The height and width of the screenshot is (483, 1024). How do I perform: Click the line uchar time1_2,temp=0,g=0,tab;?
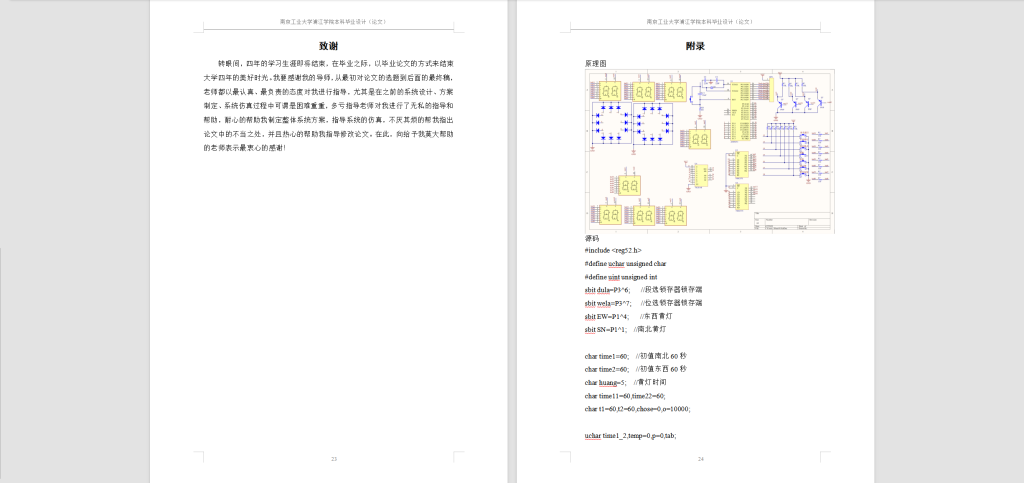pyautogui.click(x=630, y=435)
